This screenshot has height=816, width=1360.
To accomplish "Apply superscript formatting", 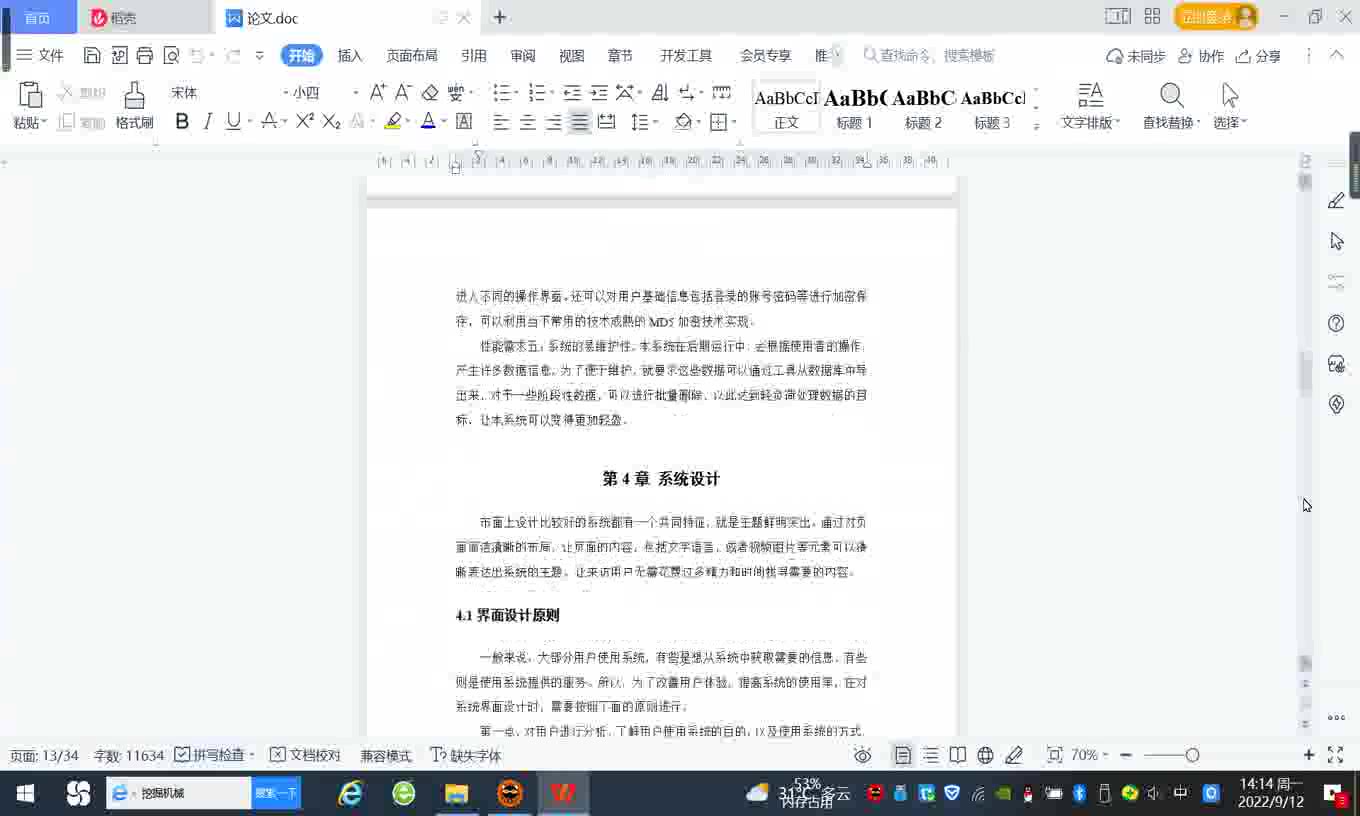I will point(305,122).
